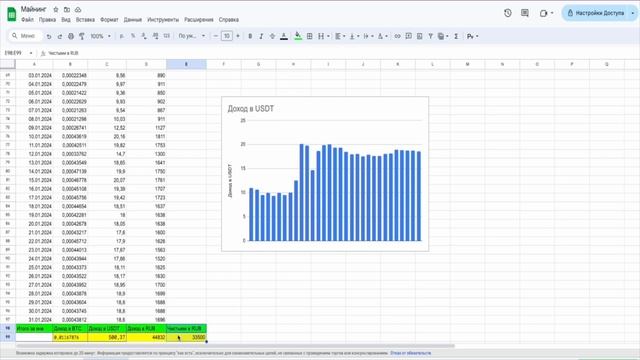The height and width of the screenshot is (360, 640).
Task: Decrease decimal places
Action: [x=144, y=36]
